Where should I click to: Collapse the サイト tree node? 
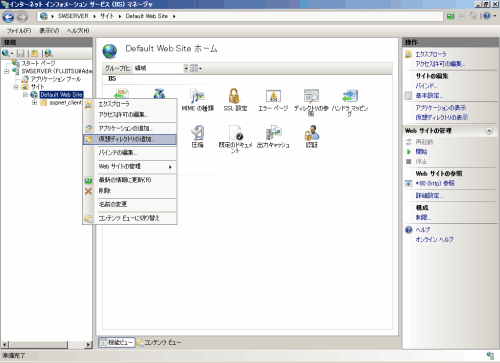pos(16,87)
